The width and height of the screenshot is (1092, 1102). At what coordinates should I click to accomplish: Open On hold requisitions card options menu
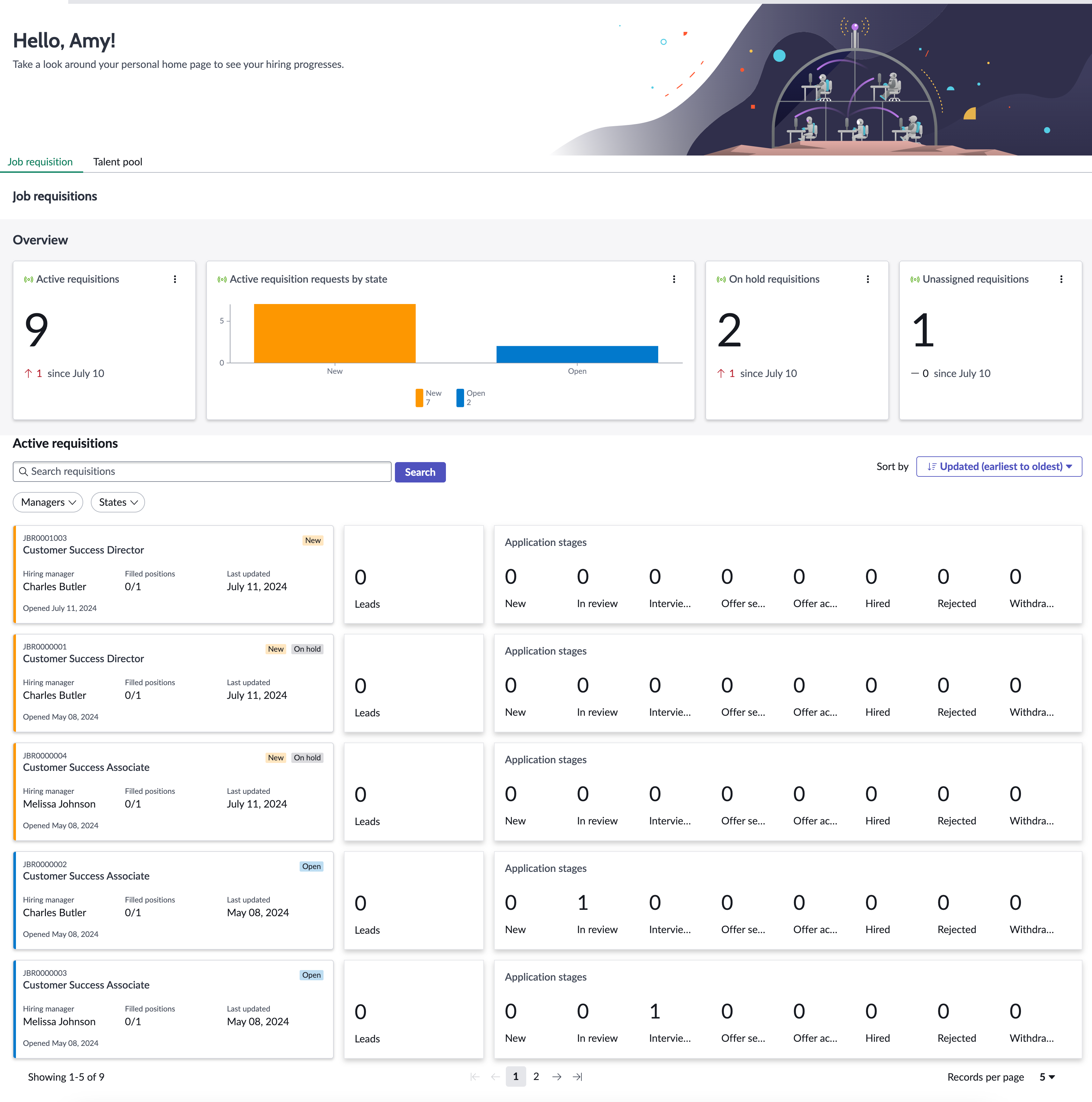click(867, 279)
